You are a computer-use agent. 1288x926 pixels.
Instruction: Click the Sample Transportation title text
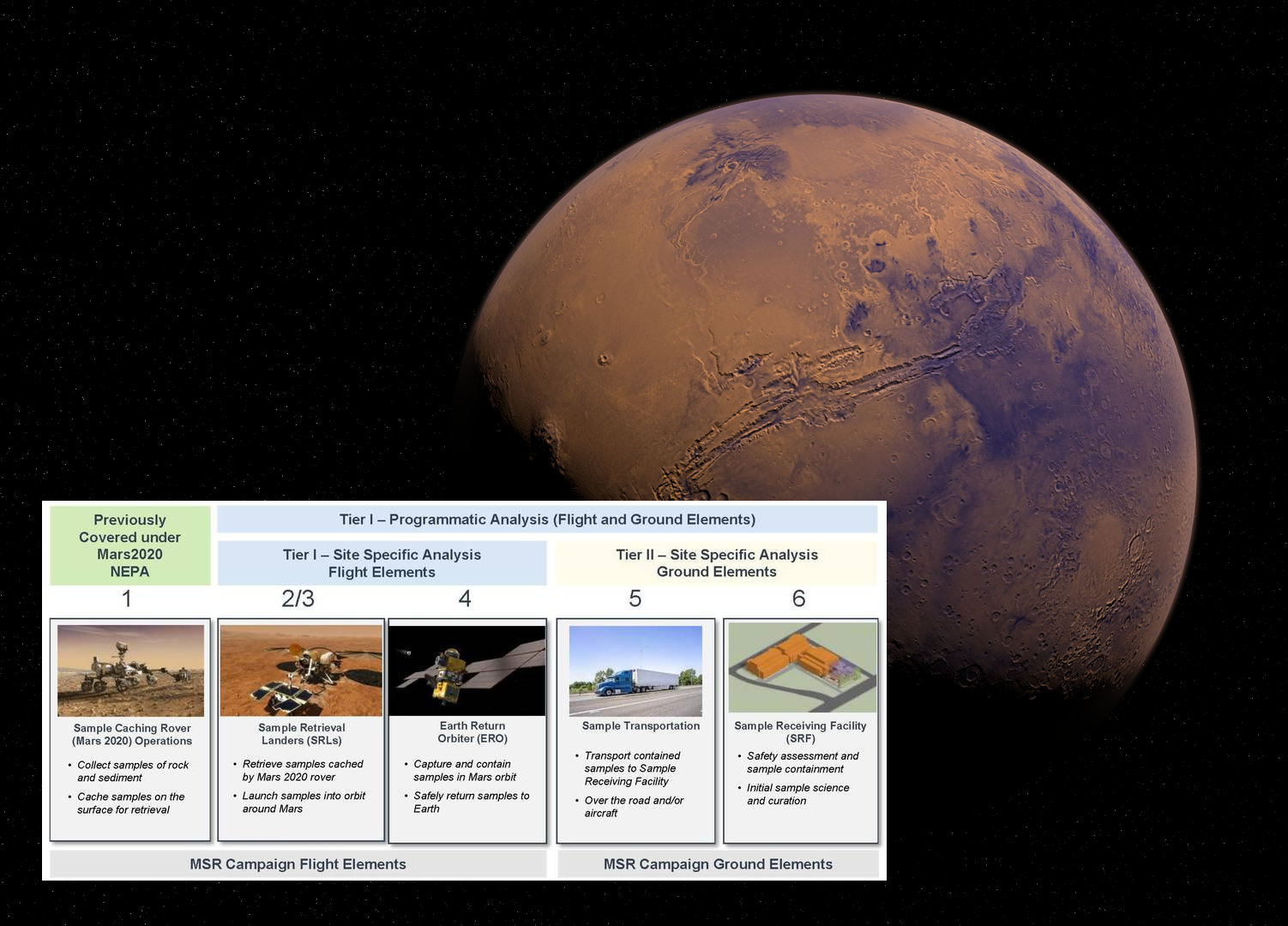(641, 726)
